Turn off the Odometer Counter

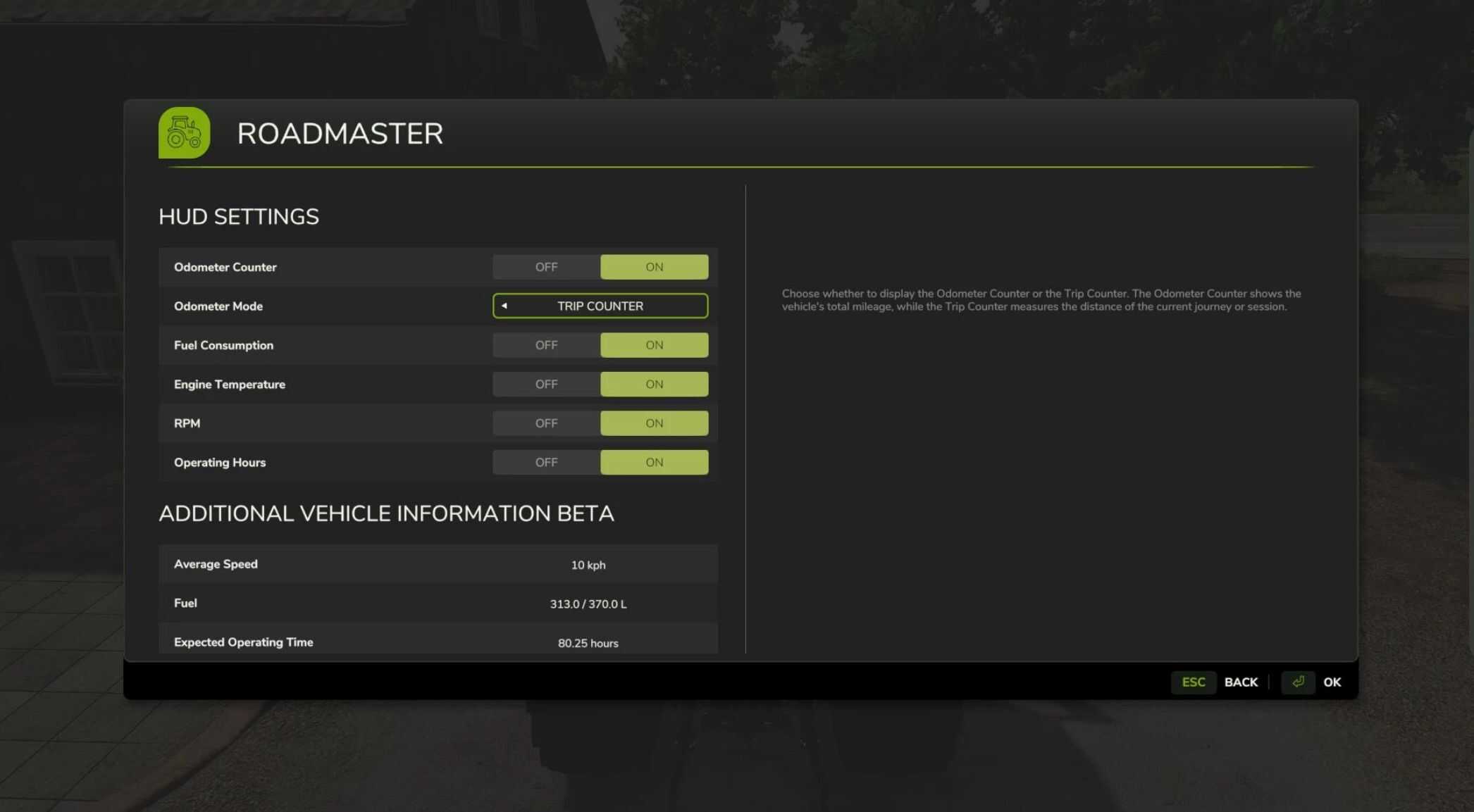pyautogui.click(x=545, y=266)
